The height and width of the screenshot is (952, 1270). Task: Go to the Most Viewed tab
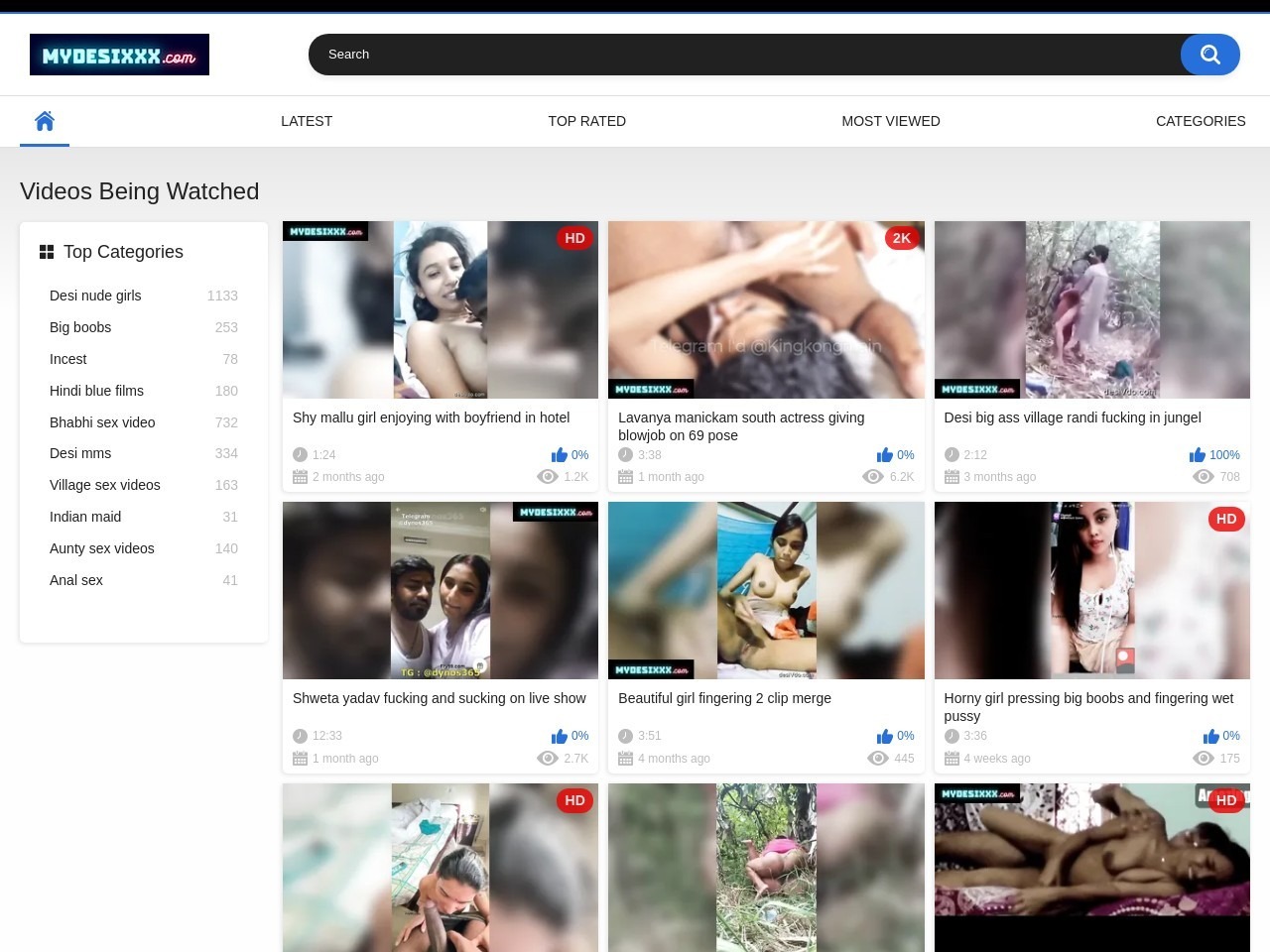click(x=890, y=121)
